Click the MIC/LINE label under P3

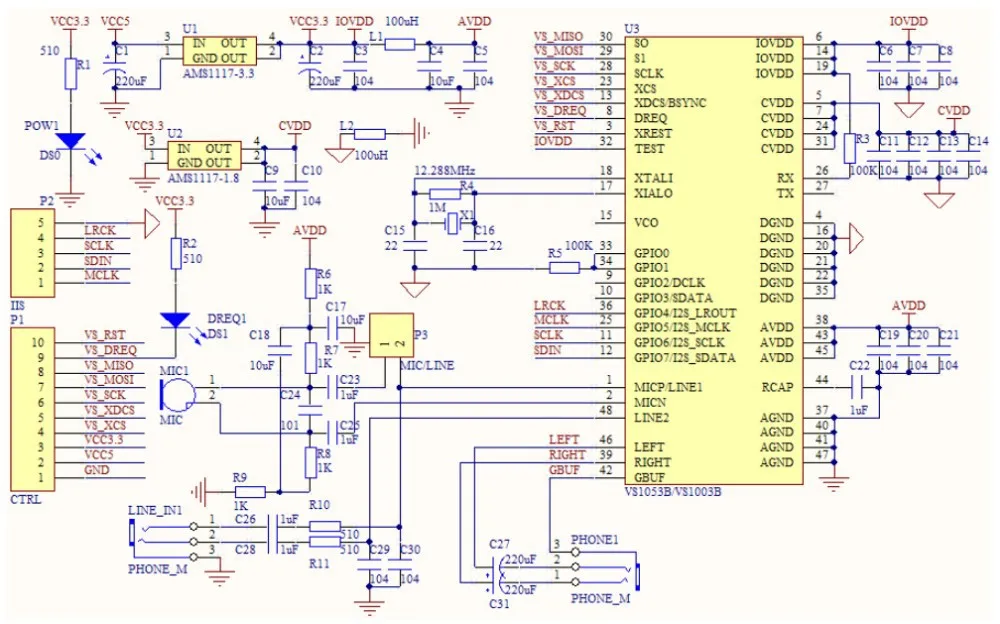click(x=427, y=366)
